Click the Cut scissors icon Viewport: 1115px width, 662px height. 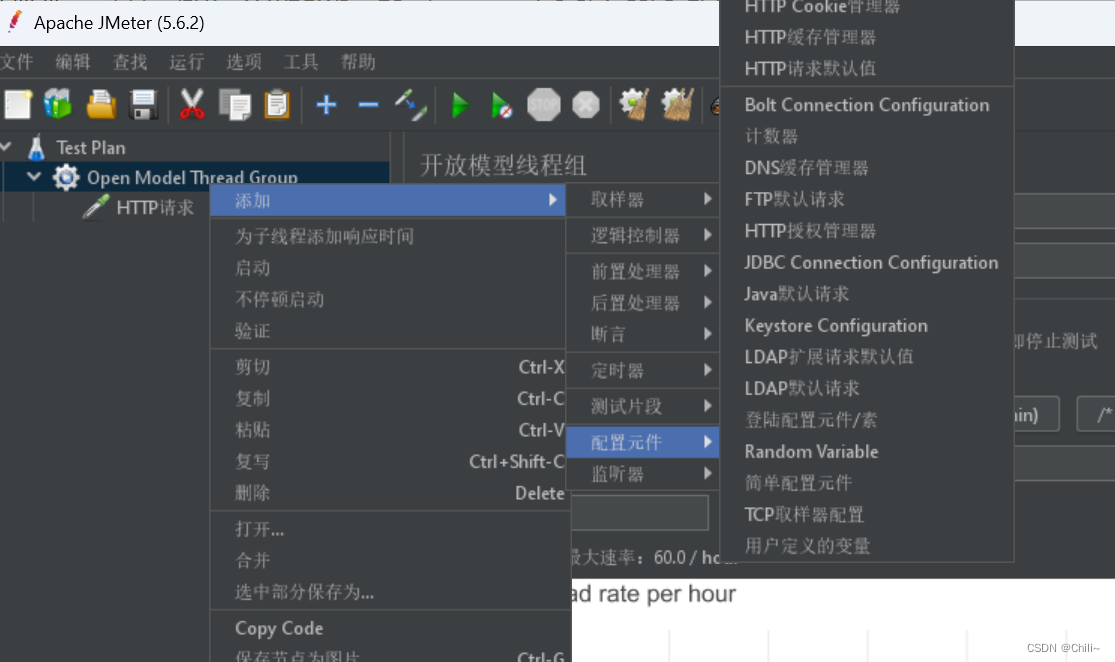191,105
